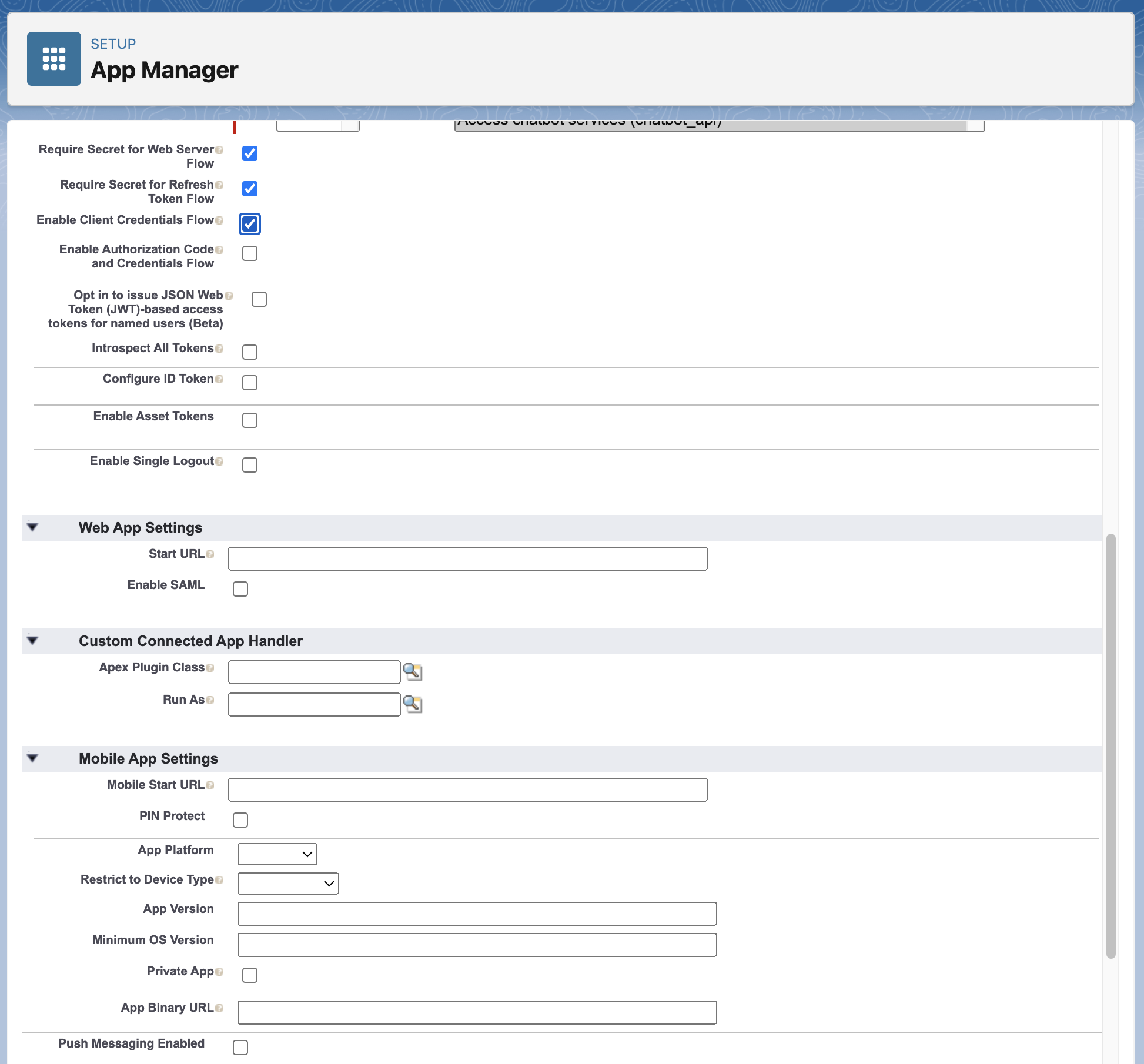Open the Apex Plugin Class lookup icon

click(413, 671)
